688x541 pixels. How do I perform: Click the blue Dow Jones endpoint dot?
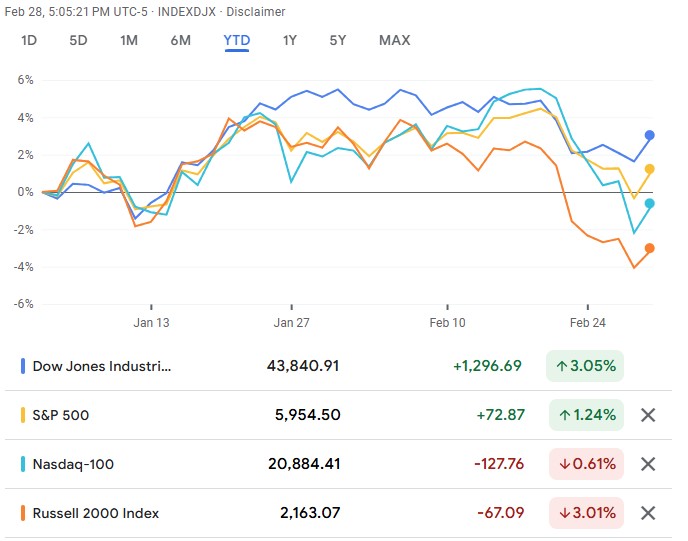point(650,135)
